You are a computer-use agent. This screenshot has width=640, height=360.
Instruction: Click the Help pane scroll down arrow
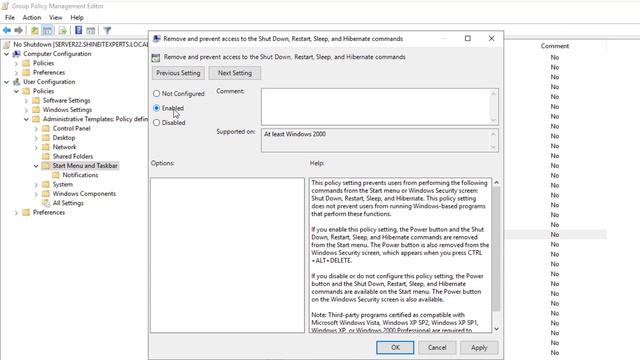496,329
